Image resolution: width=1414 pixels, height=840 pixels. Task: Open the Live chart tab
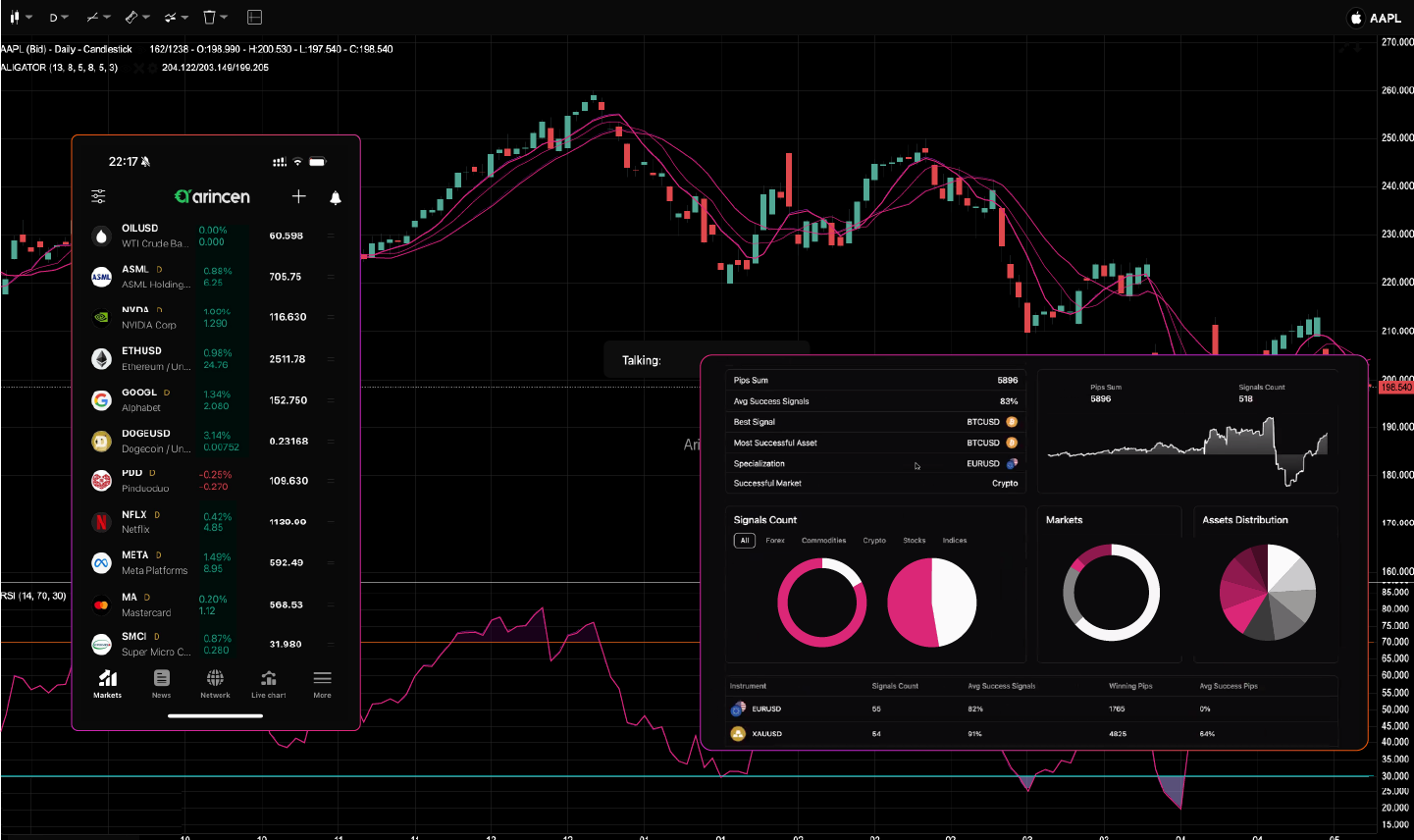[269, 684]
